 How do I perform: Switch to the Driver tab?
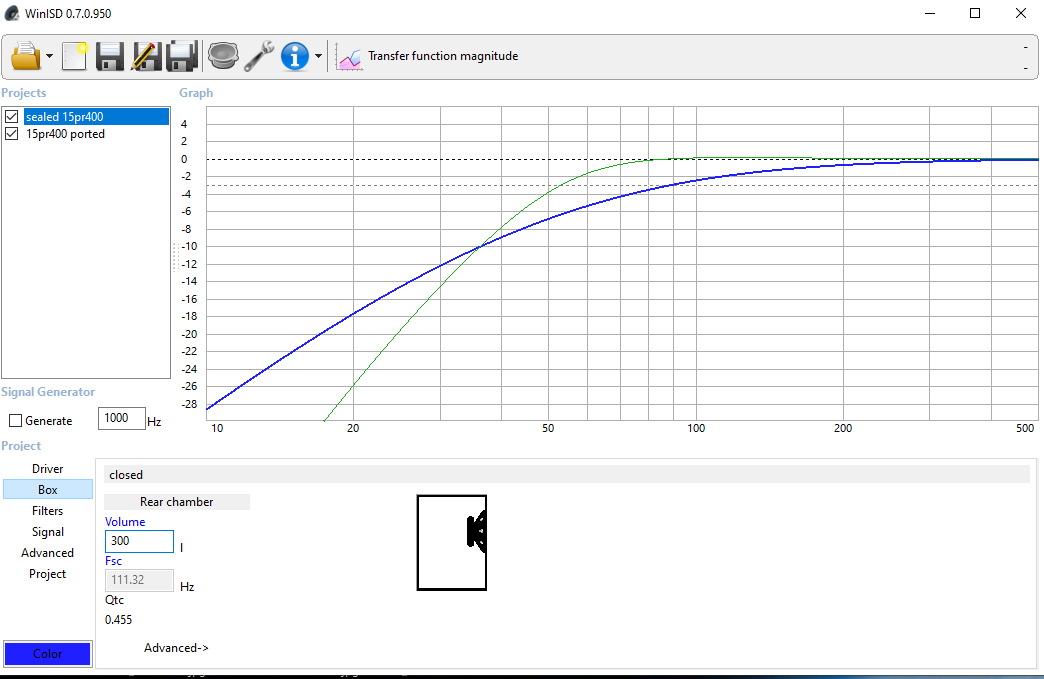pos(48,469)
